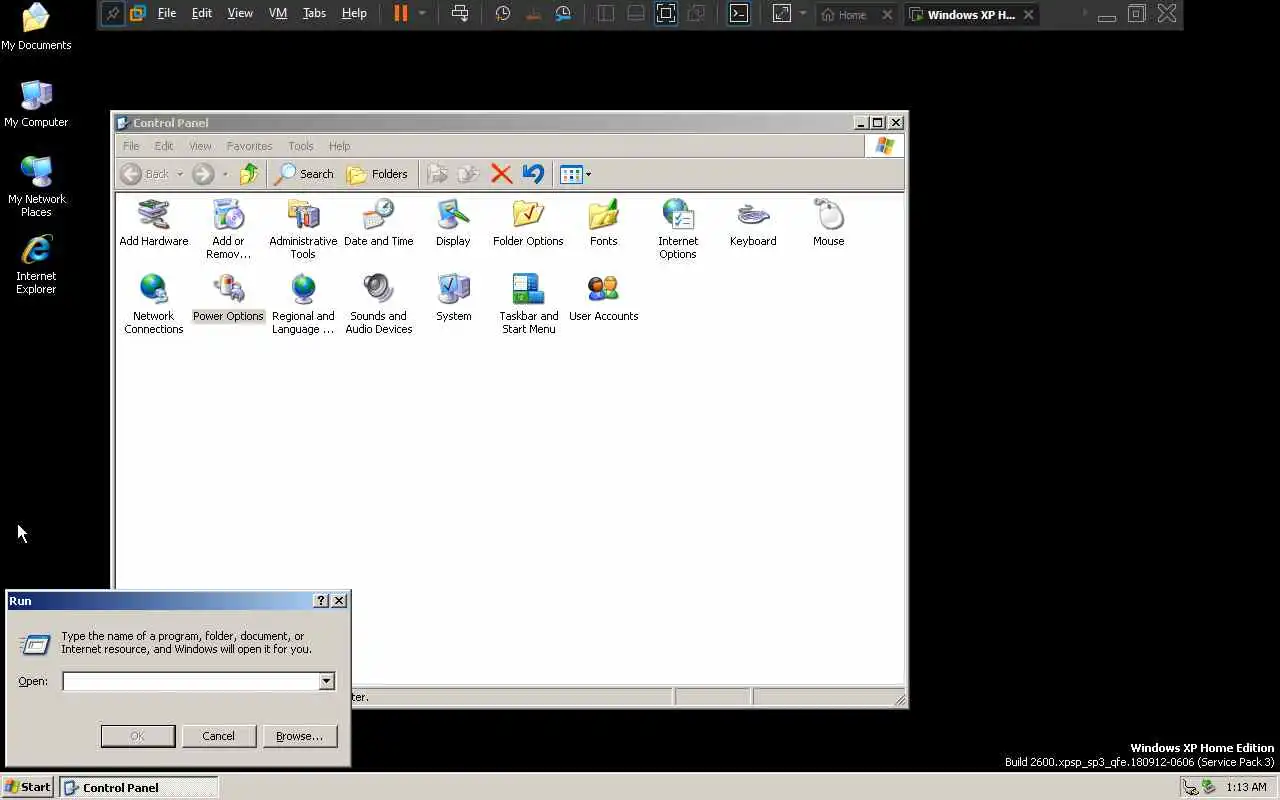Image resolution: width=1280 pixels, height=800 pixels.
Task: Select Taskbar and Start Menu icon
Action: pos(528,304)
